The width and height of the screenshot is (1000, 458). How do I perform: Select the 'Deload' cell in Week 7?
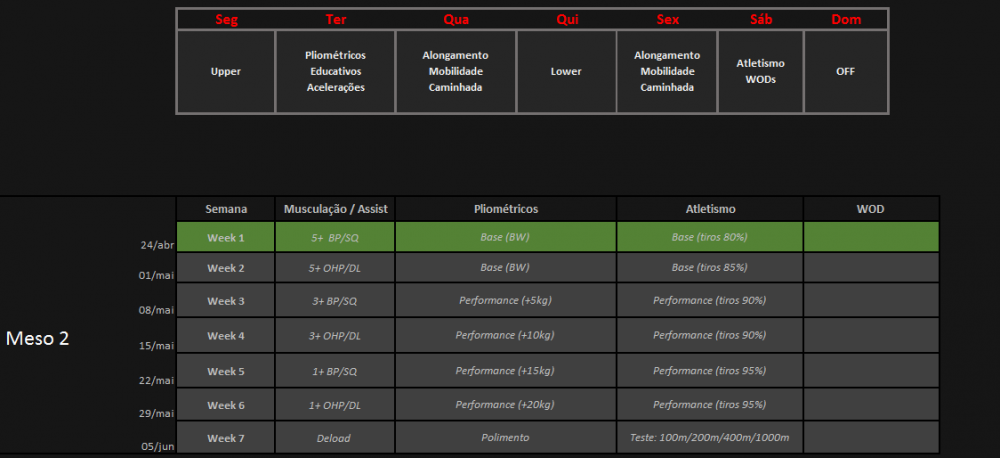click(335, 438)
